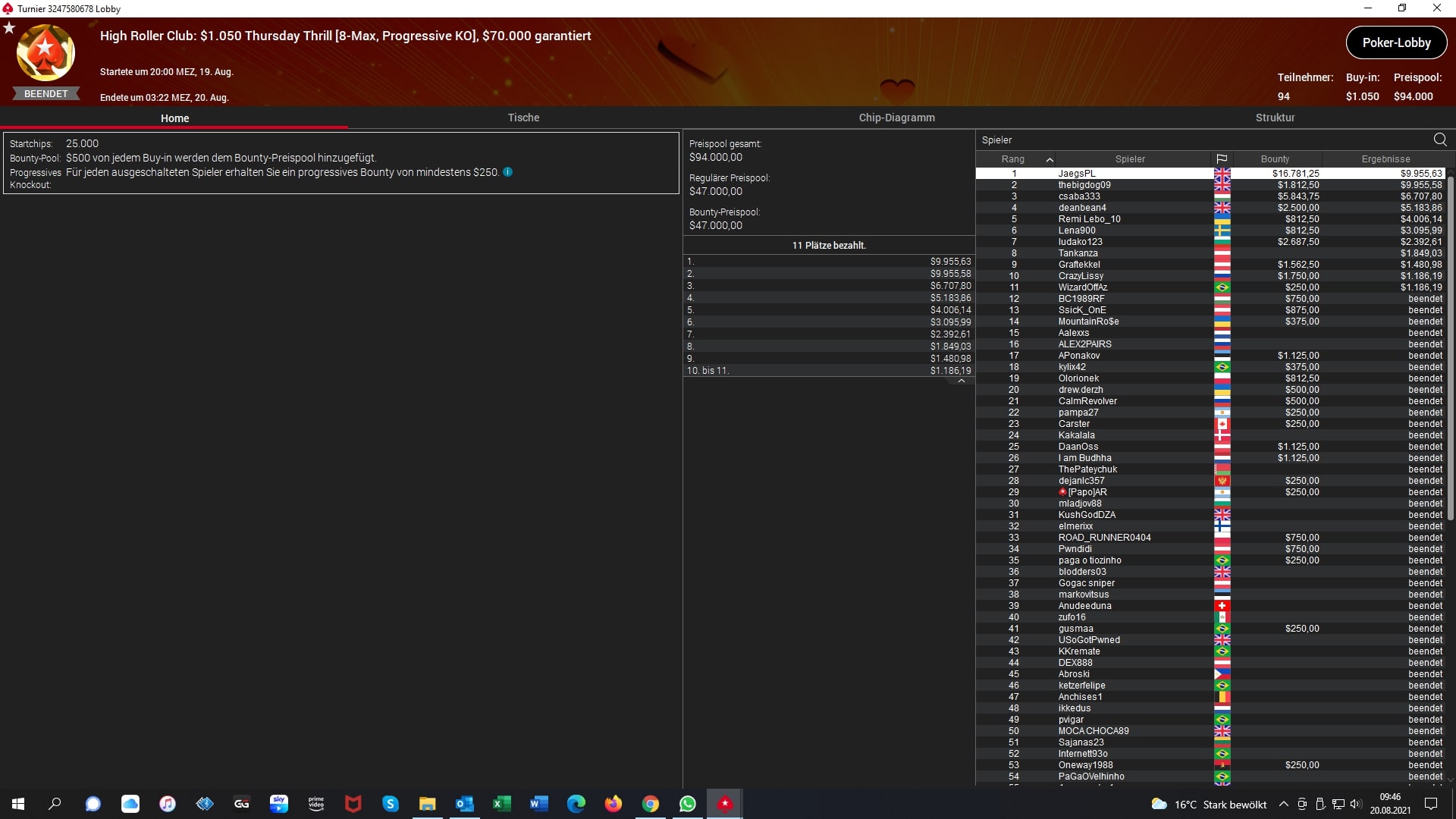Viewport: 1456px width, 819px height.
Task: Open WhatsApp from the taskbar
Action: click(x=687, y=804)
